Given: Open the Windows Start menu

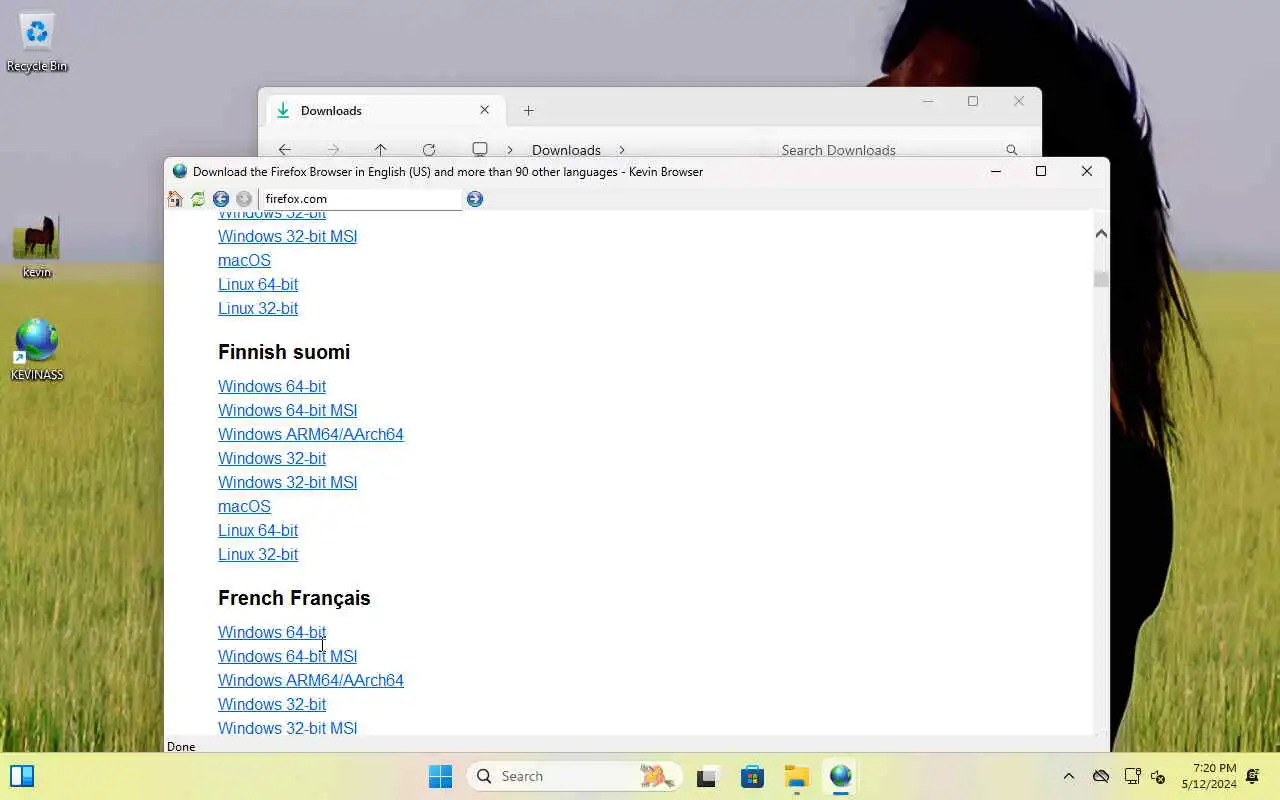Looking at the screenshot, I should coord(440,776).
